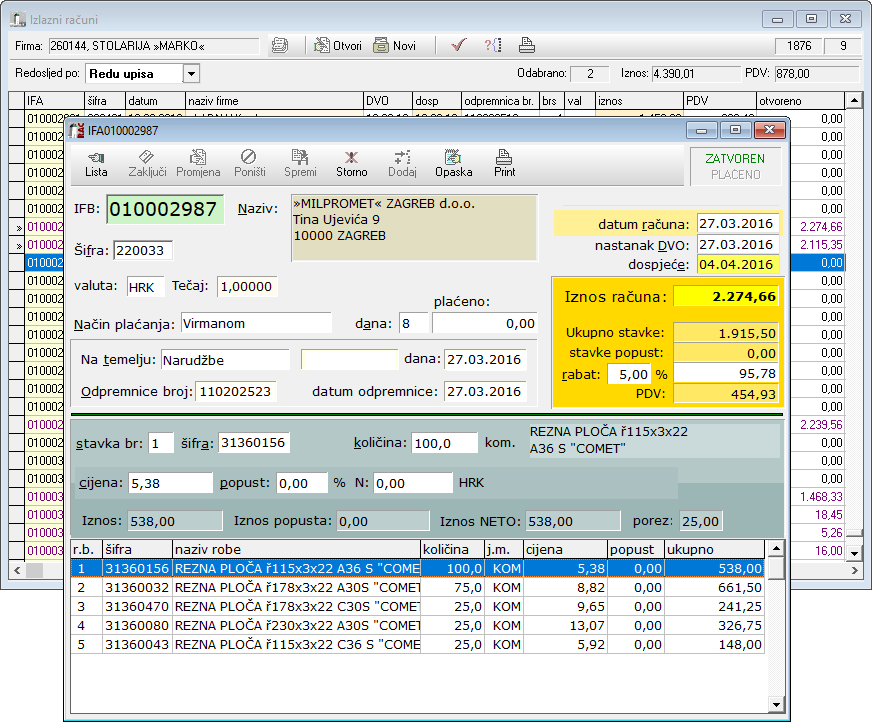Click the Storno toolbar icon
The height and width of the screenshot is (722, 872).
(x=351, y=163)
